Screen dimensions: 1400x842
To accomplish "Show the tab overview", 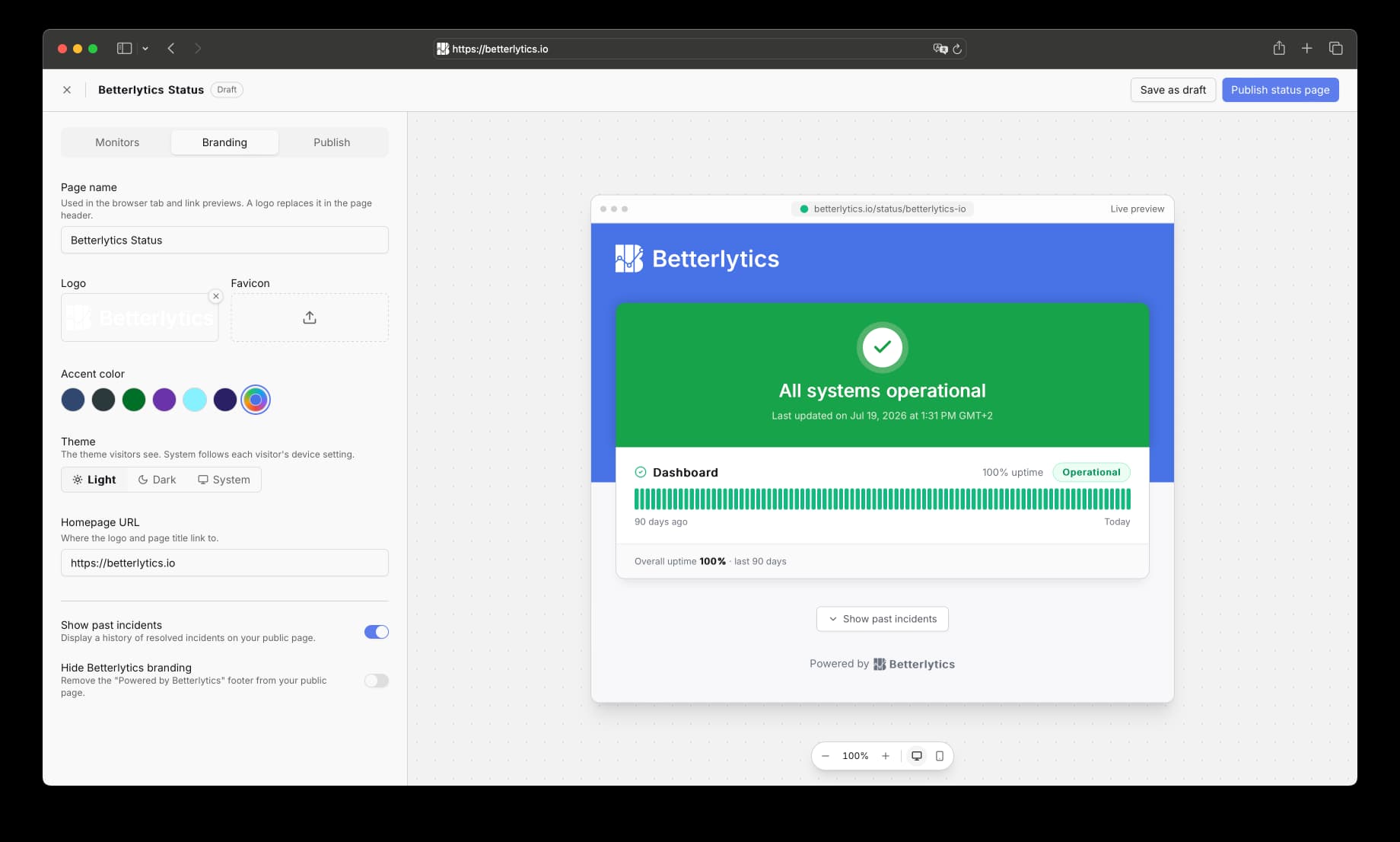I will pyautogui.click(x=1335, y=48).
